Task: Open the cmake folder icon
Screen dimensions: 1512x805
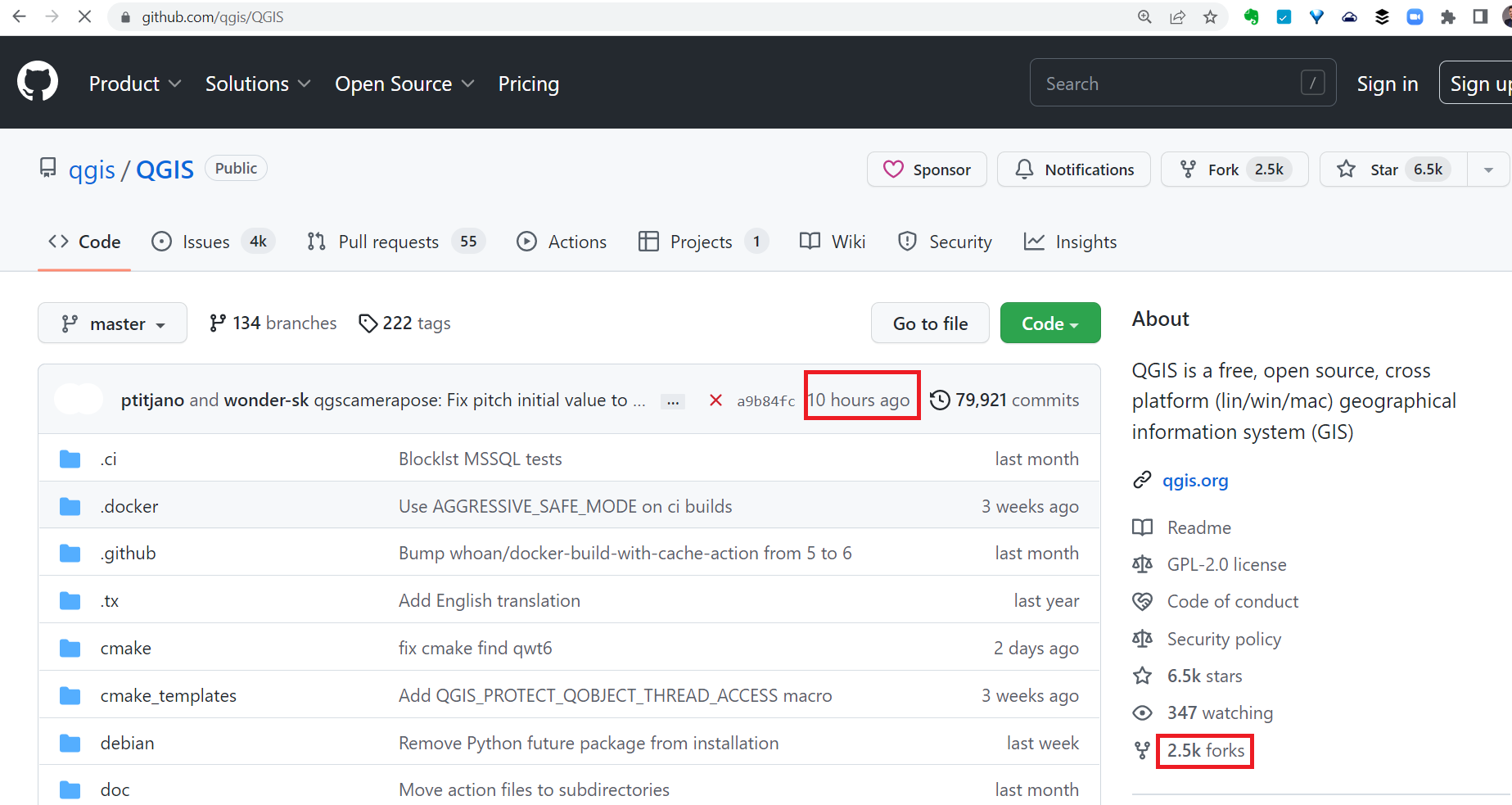Action: [70, 649]
